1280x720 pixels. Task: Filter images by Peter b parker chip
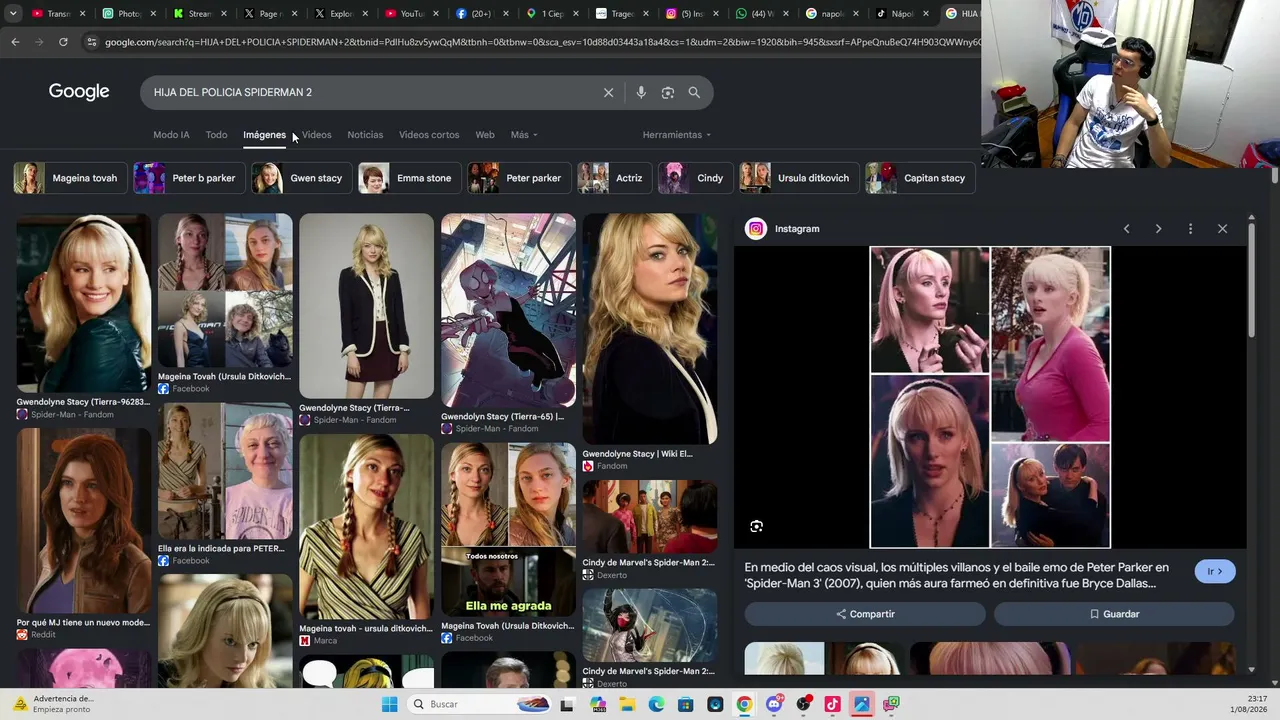tap(190, 178)
